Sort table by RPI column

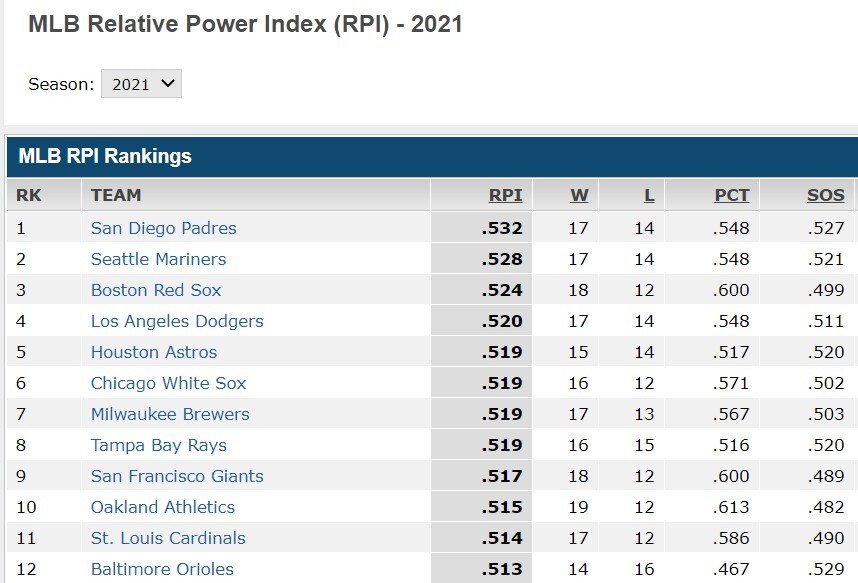coord(505,195)
